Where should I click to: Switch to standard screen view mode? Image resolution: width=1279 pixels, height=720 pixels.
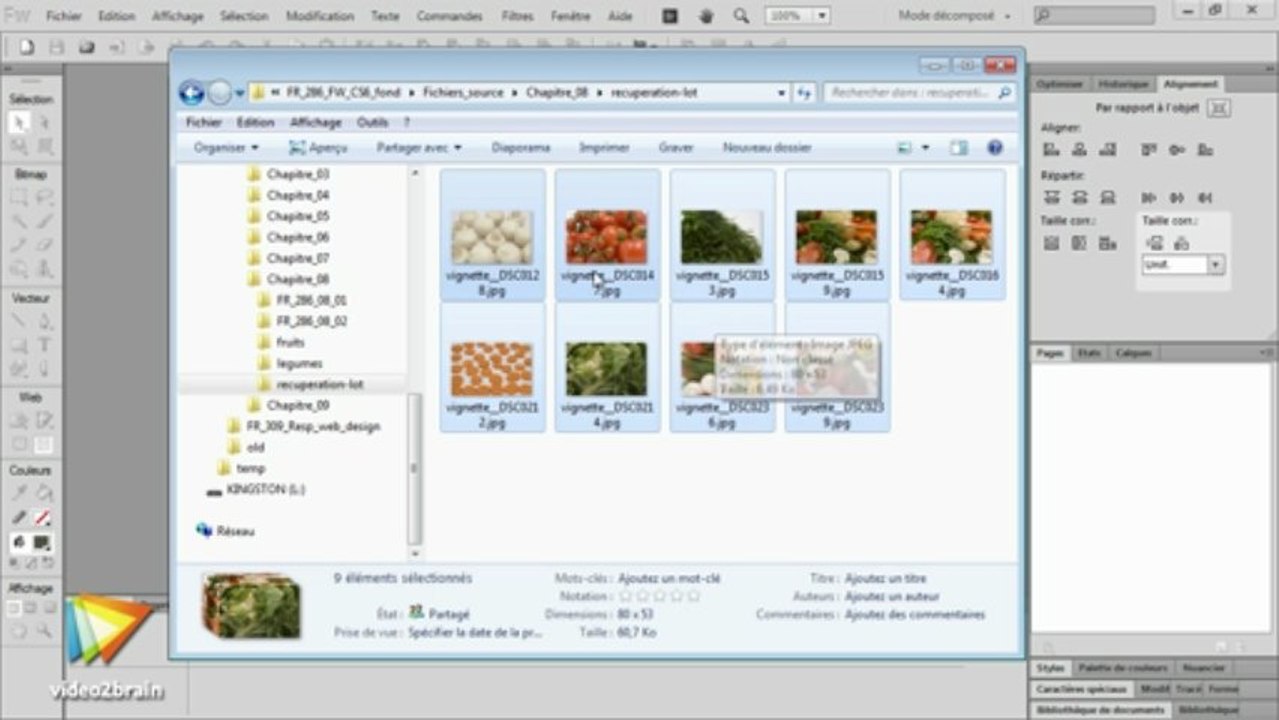[13, 607]
